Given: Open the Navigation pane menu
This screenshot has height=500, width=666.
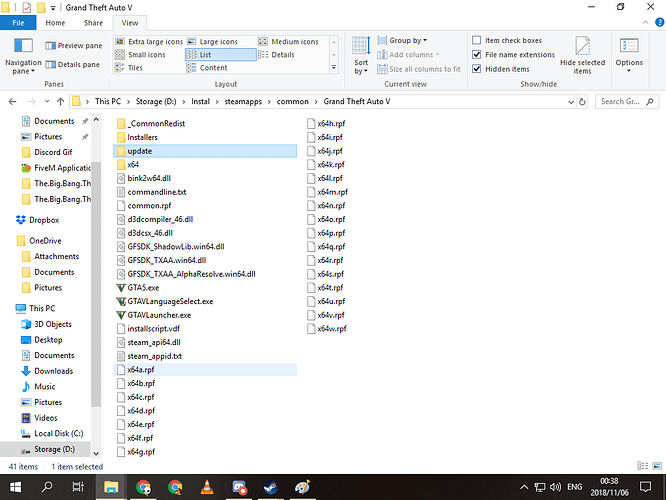Looking at the screenshot, I should 23,56.
